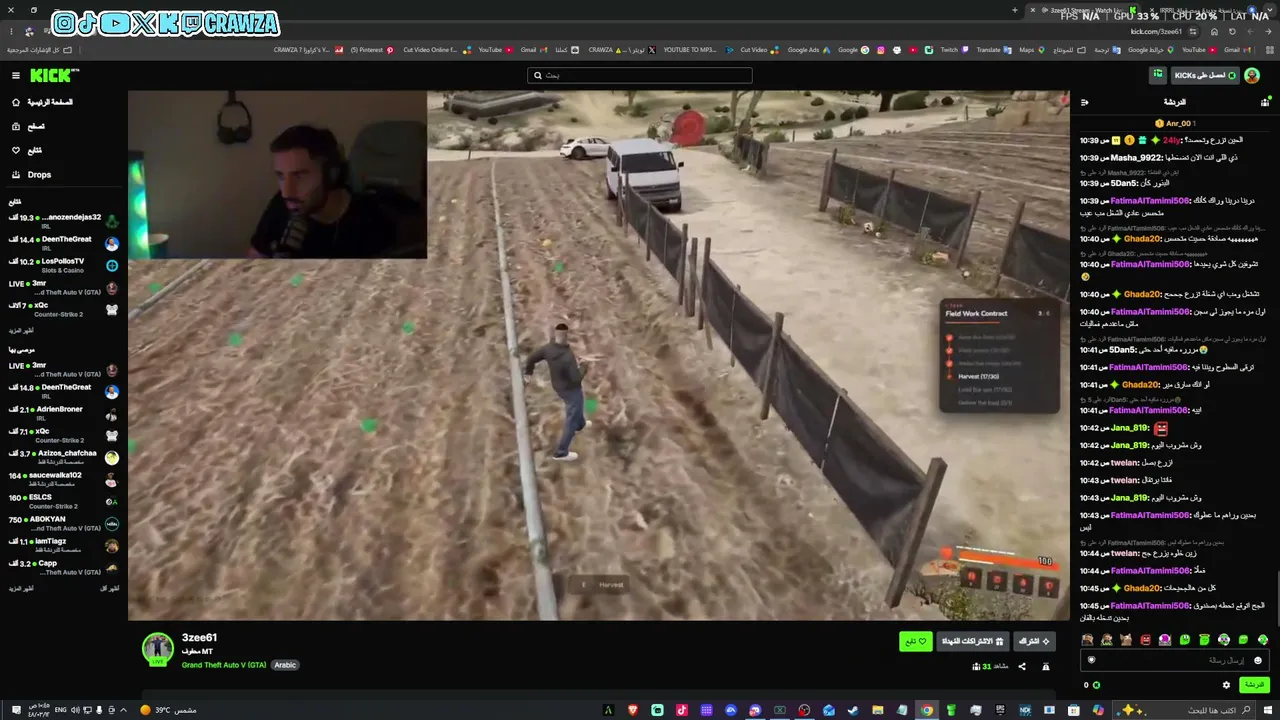Open the Azizos_chafchaa recommended channel
This screenshot has width=1280, height=720.
tap(64, 456)
